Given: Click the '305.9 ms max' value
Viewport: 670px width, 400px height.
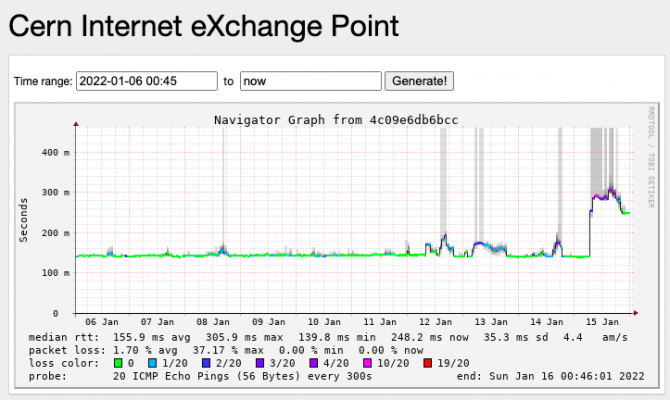Looking at the screenshot, I should pos(244,337).
